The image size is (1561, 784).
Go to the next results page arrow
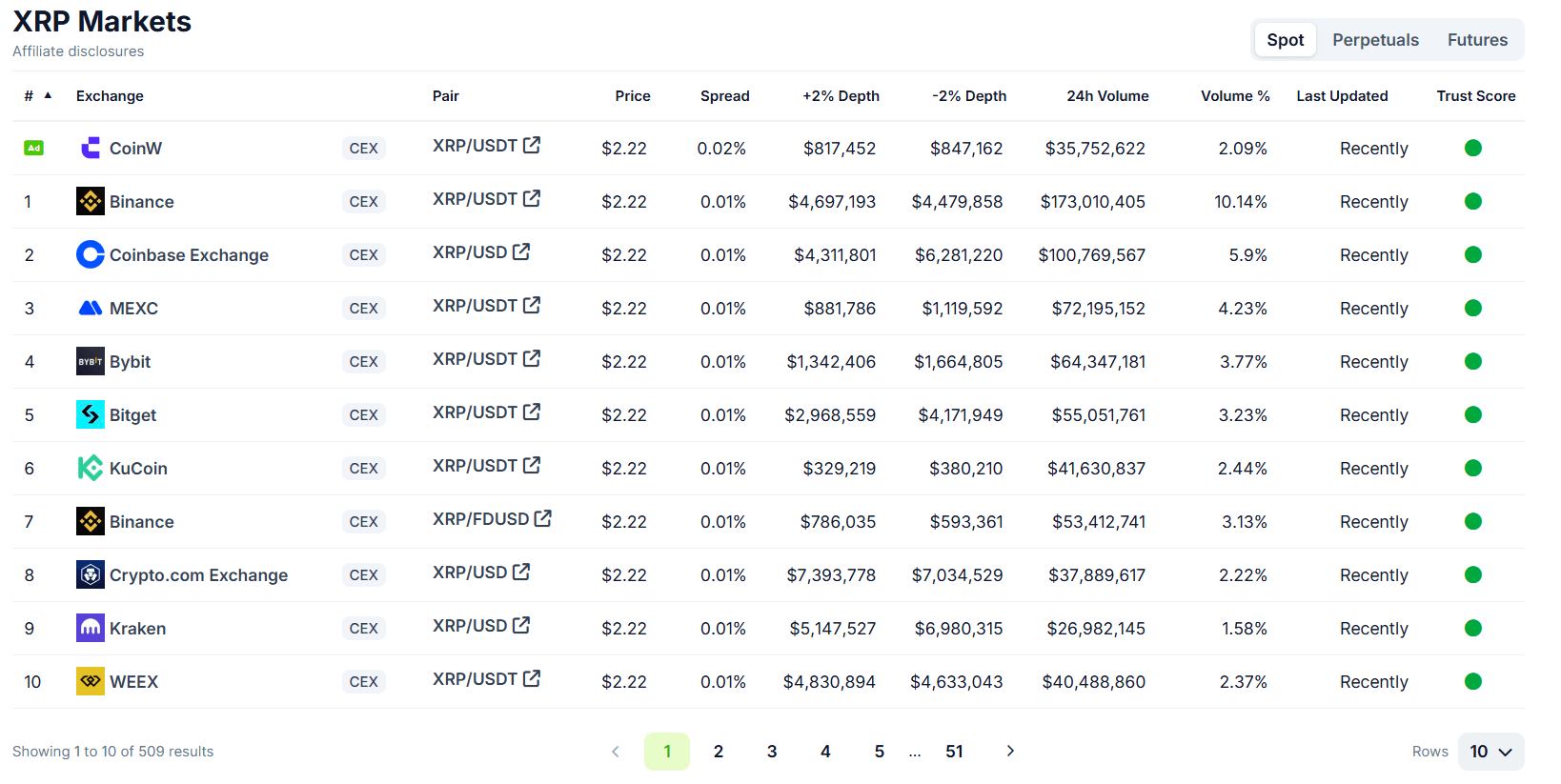coord(1010,751)
